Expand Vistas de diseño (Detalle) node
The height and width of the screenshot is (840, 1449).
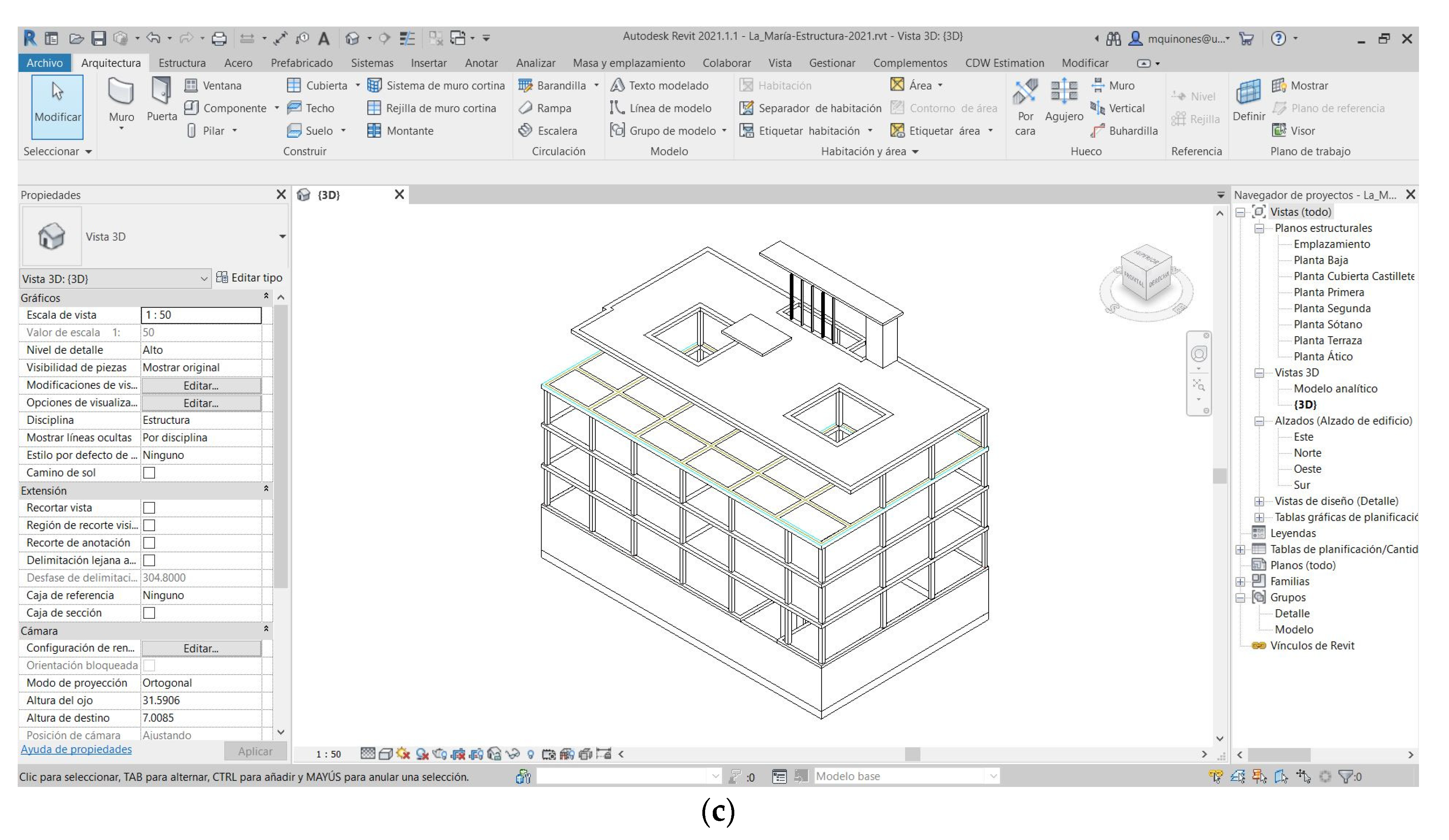(x=1259, y=502)
